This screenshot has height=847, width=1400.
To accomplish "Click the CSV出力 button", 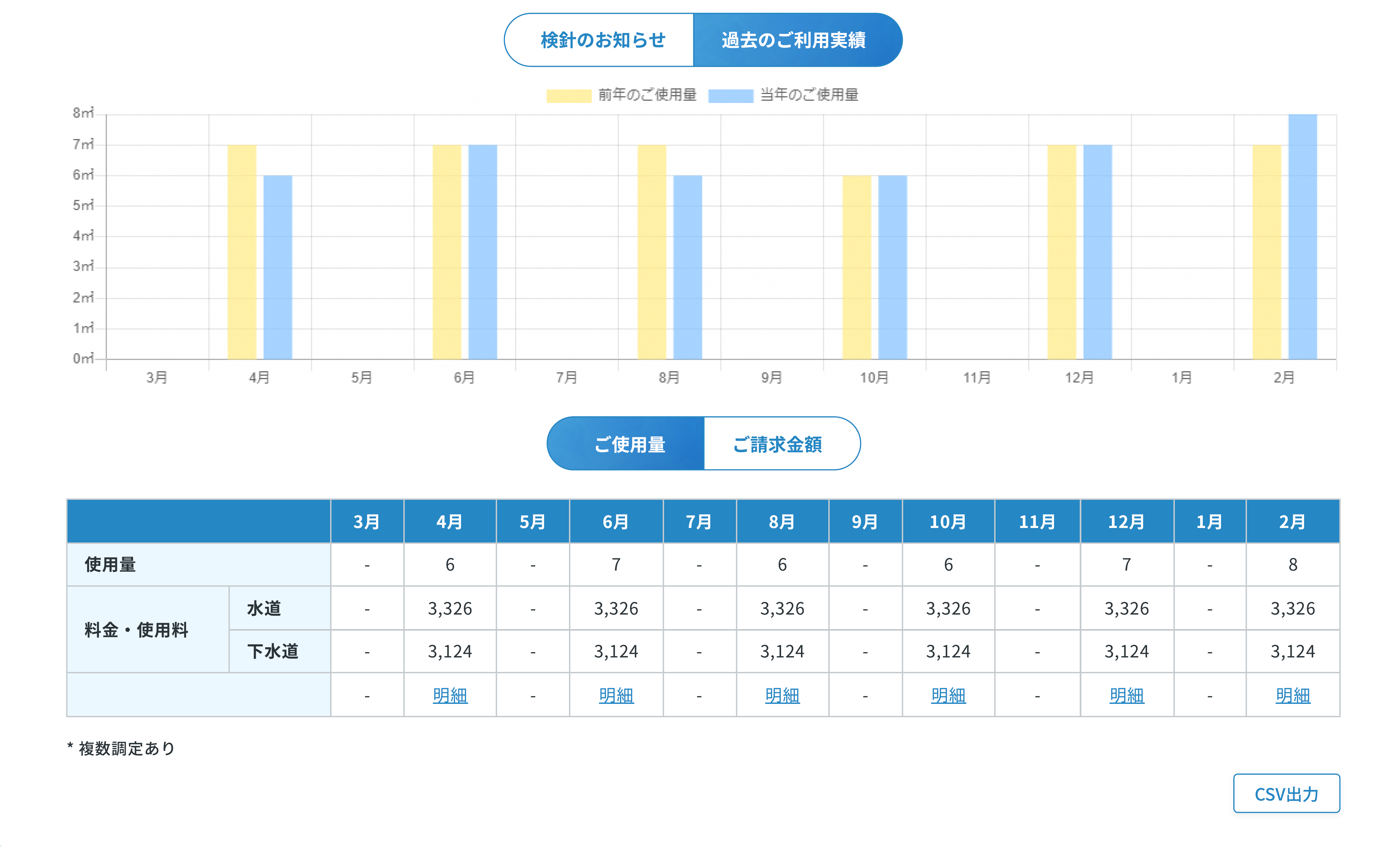I will [x=1286, y=793].
